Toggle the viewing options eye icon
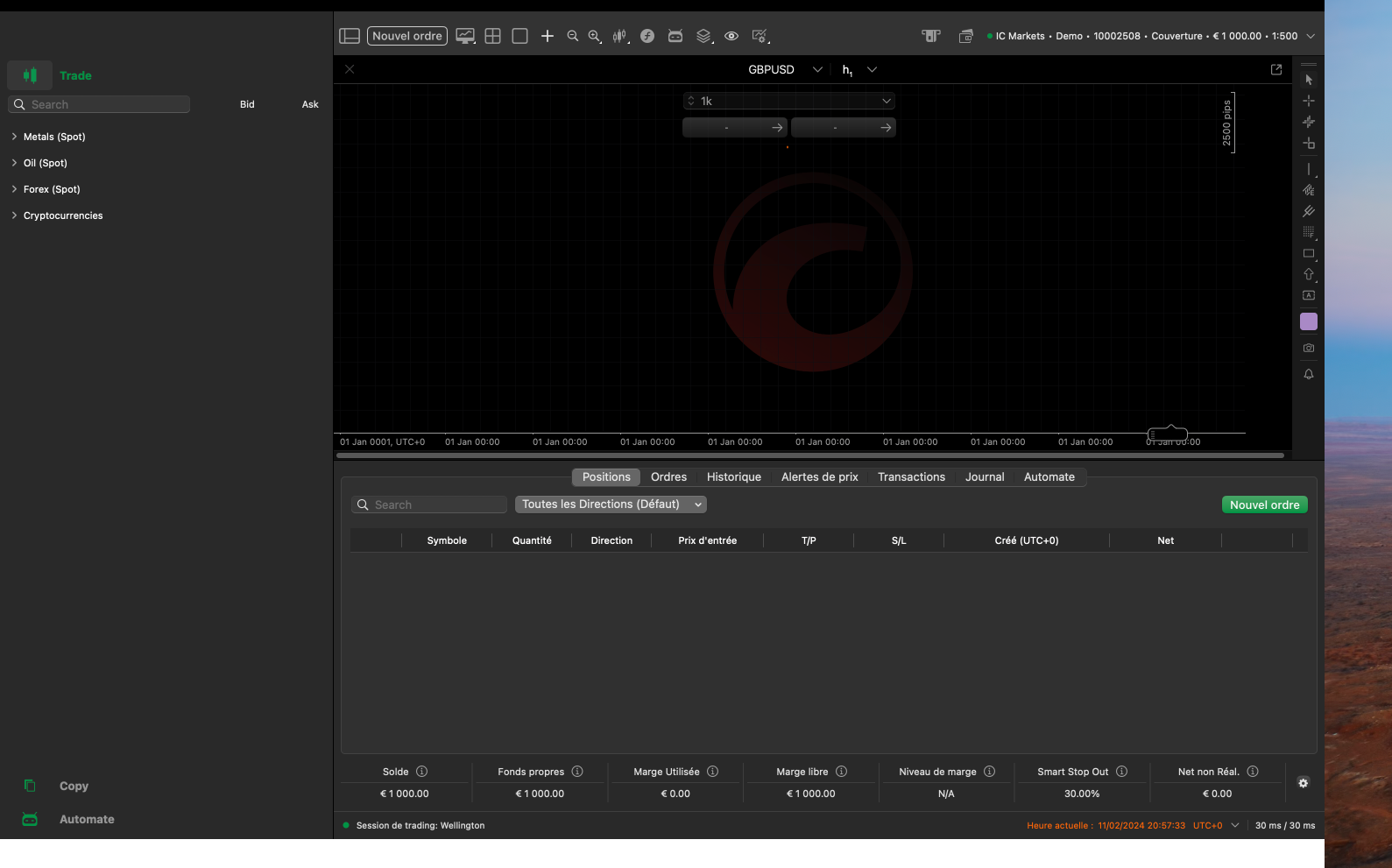This screenshot has width=1392, height=868. pos(731,36)
